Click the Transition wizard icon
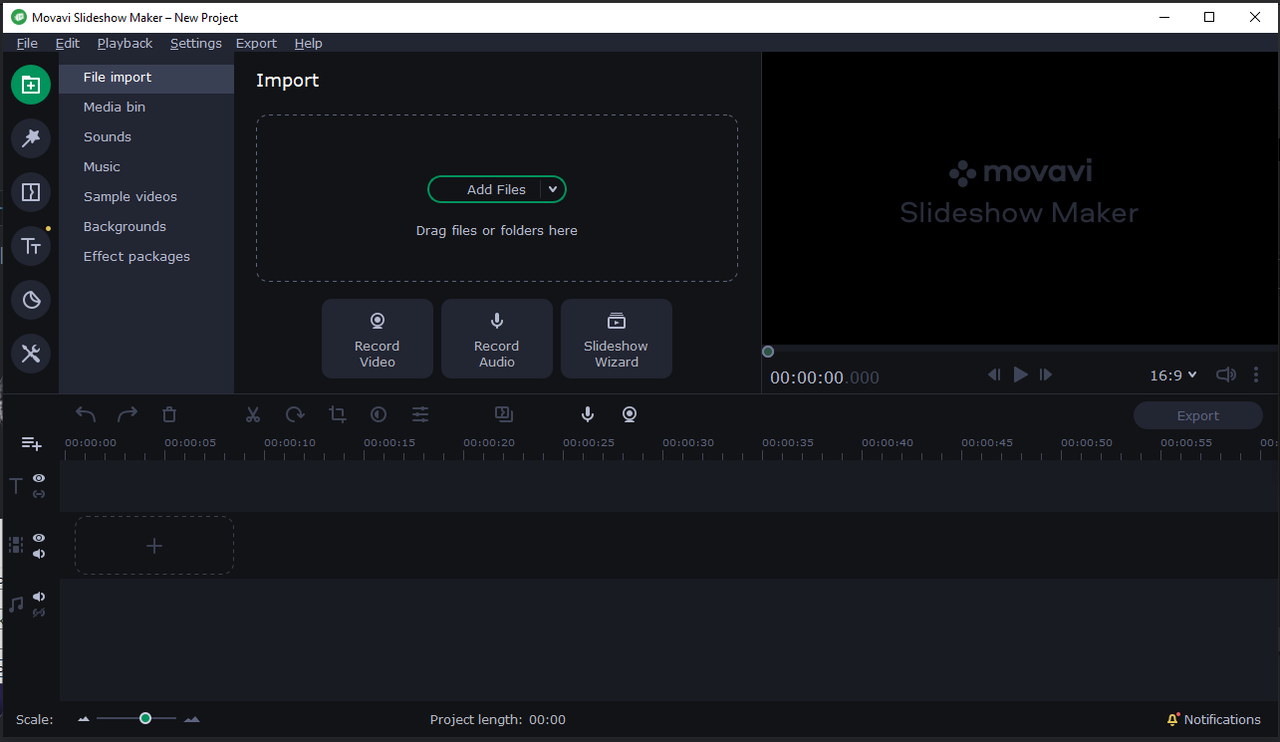Viewport: 1280px width, 742px height. click(x=504, y=414)
